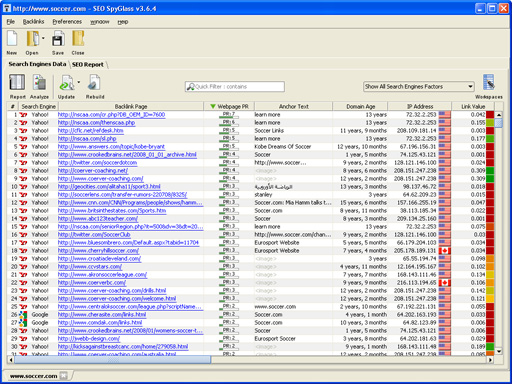Open the Preferences menu

tap(67, 22)
